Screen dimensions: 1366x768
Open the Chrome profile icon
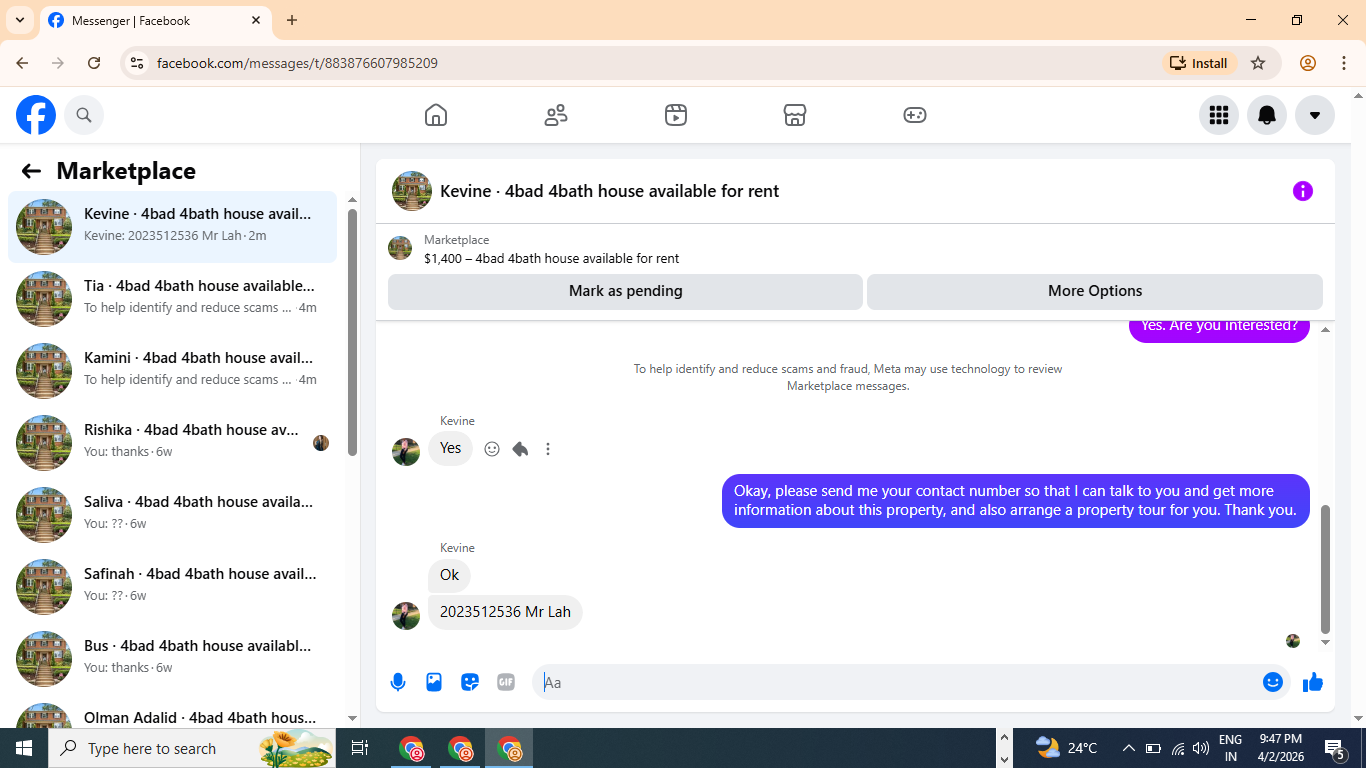[x=1308, y=63]
